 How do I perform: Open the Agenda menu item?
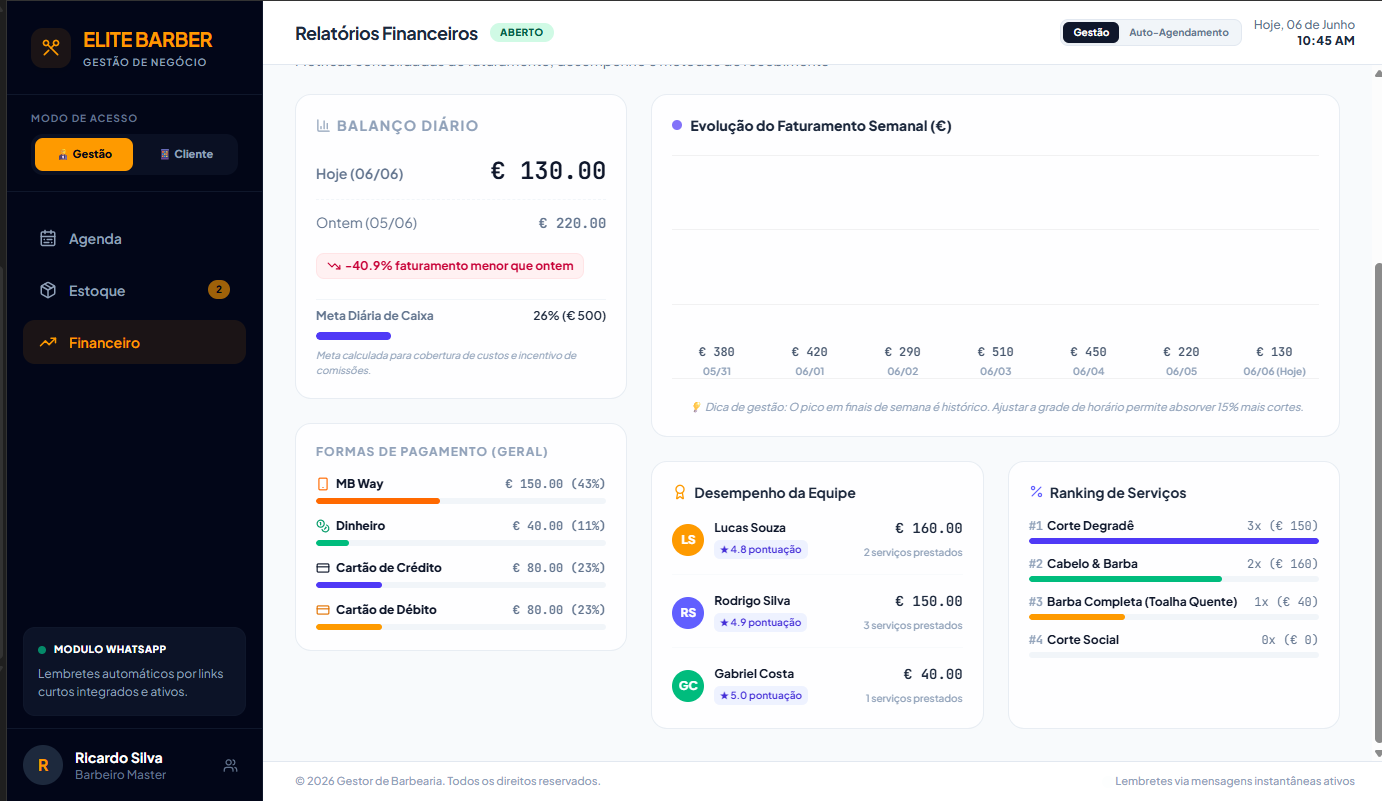[134, 239]
